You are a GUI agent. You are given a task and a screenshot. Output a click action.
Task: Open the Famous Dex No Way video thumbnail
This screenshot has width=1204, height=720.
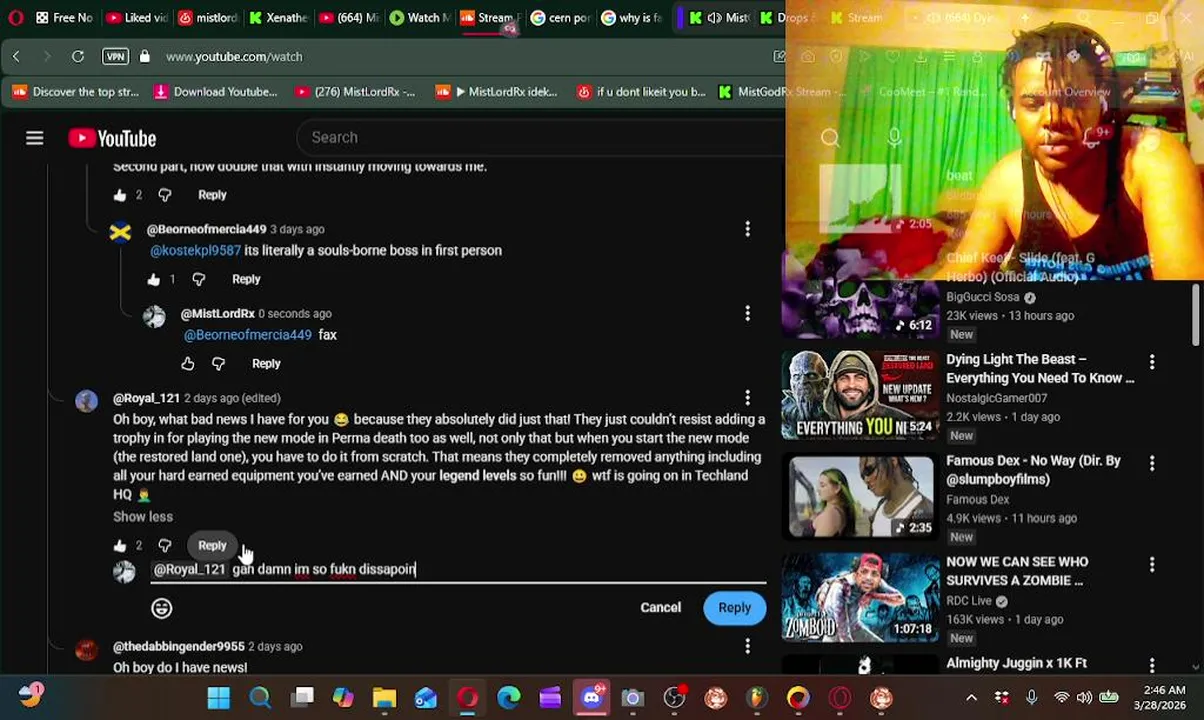pyautogui.click(x=860, y=496)
